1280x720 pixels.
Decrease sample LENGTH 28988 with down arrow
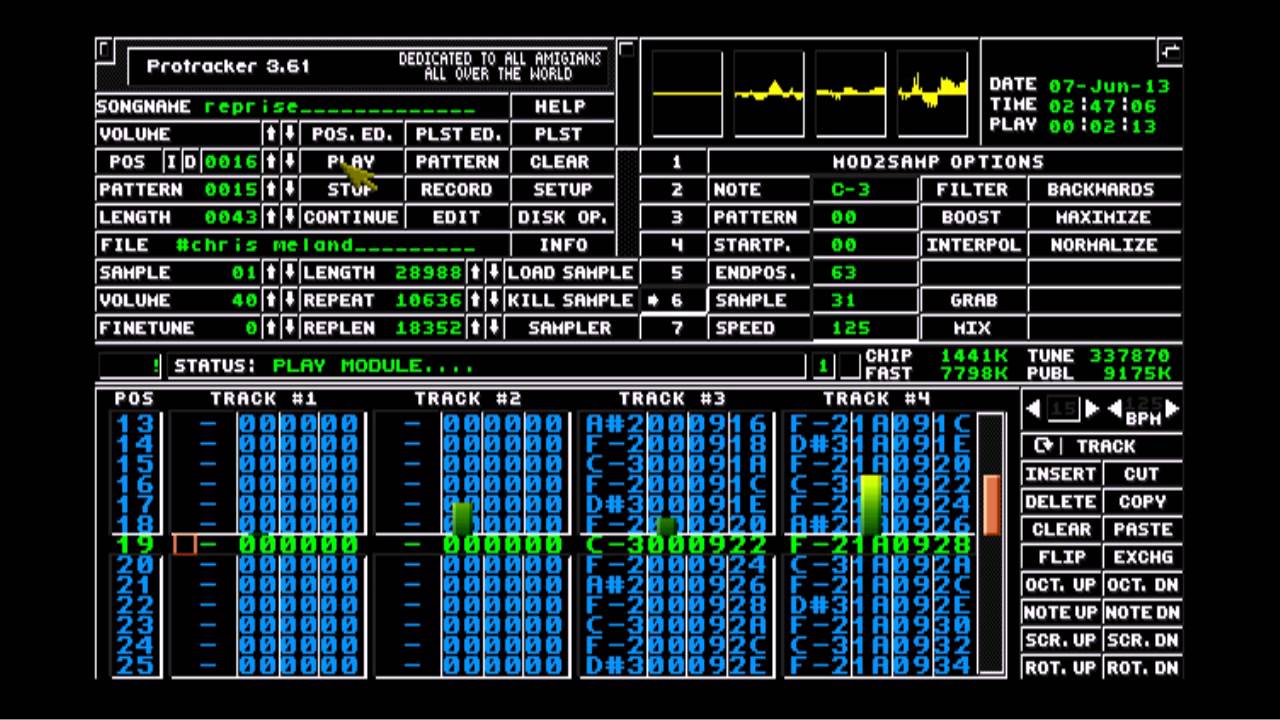(x=493, y=272)
